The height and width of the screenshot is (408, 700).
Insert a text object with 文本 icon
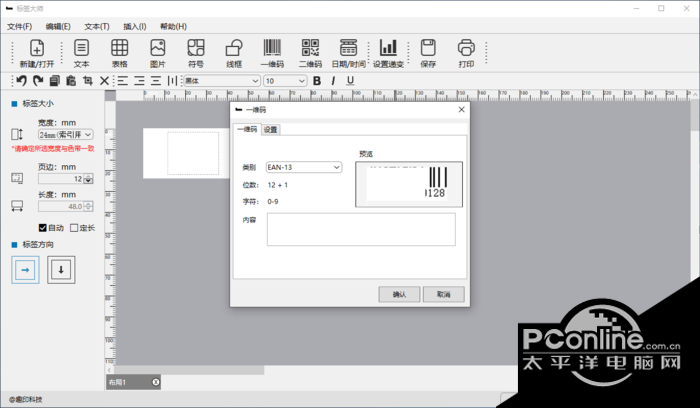[x=81, y=54]
